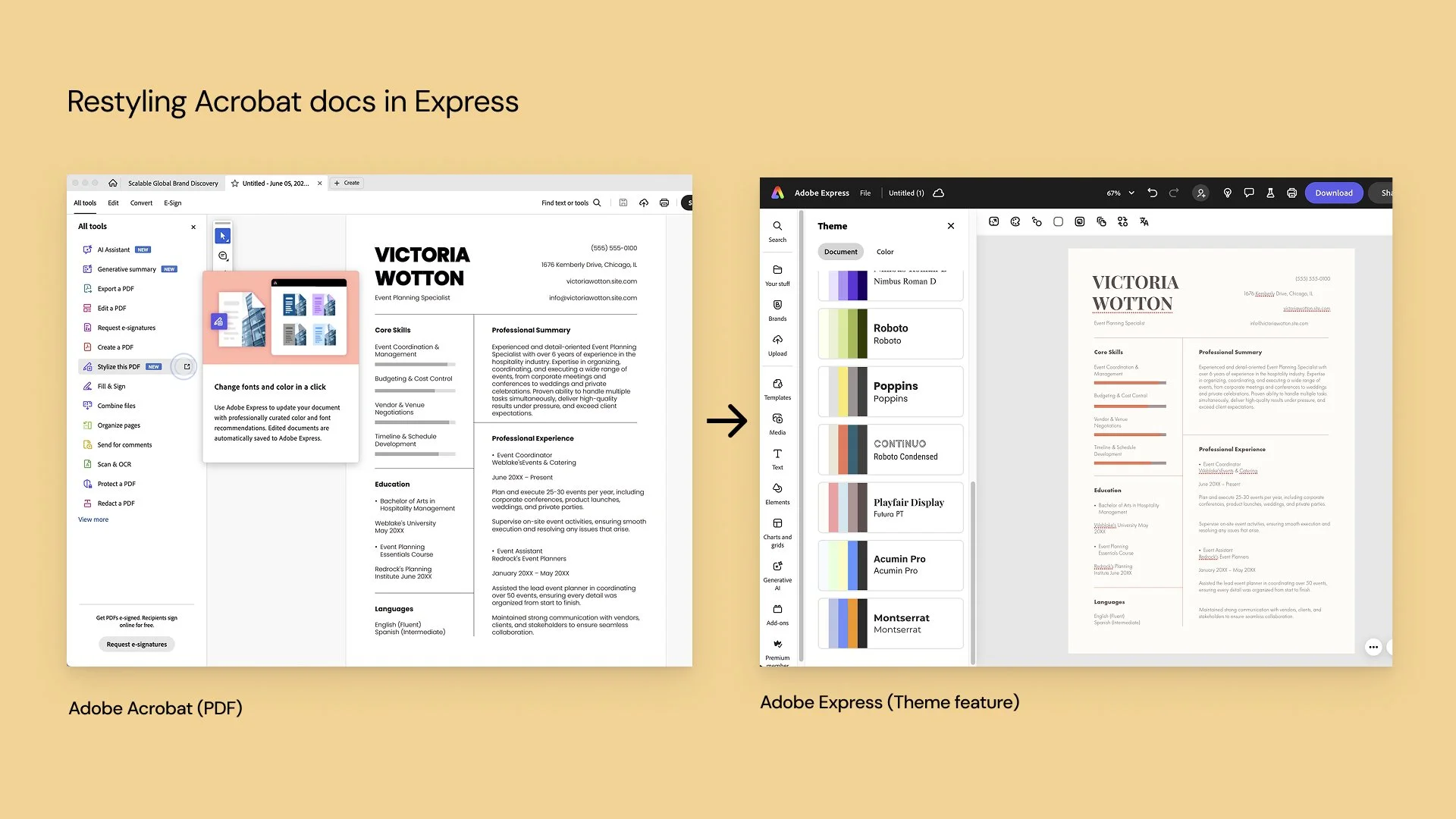Close the Theme panel

951,226
